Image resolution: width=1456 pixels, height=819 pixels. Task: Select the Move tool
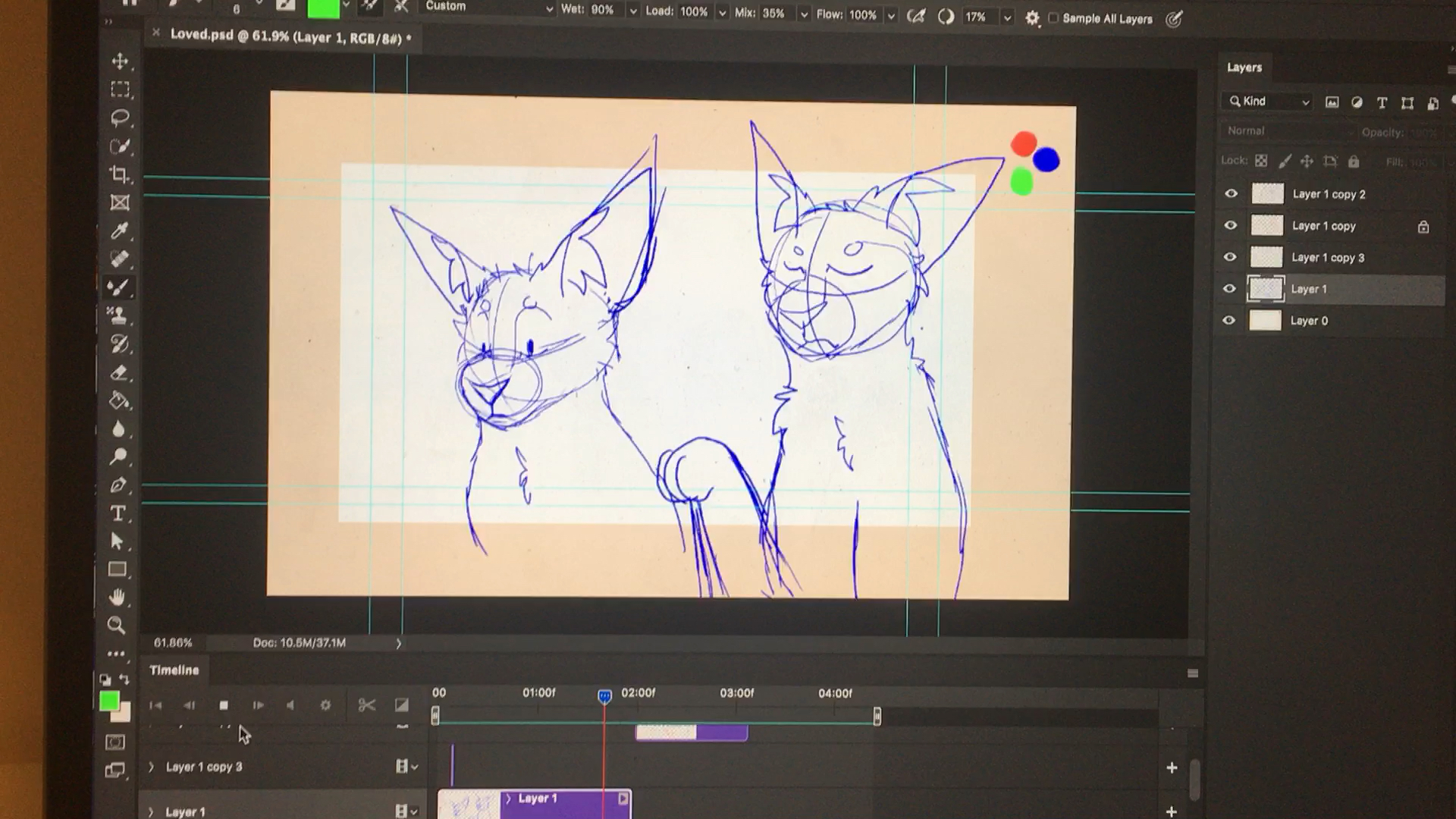(x=120, y=61)
